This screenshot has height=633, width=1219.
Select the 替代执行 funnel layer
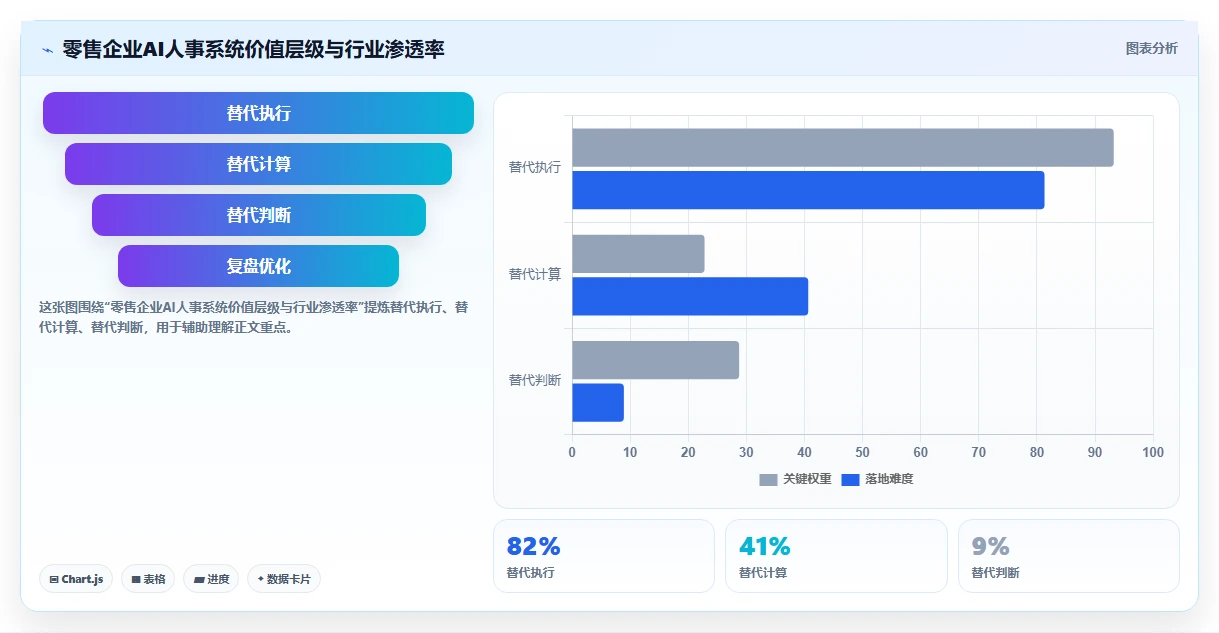click(258, 113)
